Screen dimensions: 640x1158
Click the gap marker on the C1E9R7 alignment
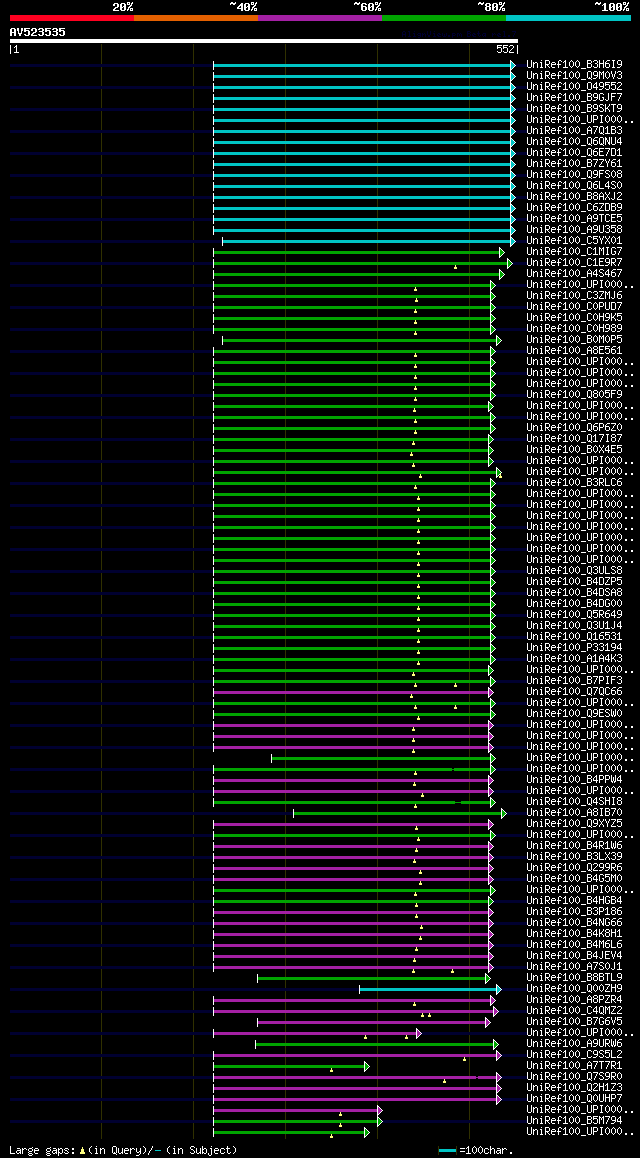tap(455, 267)
